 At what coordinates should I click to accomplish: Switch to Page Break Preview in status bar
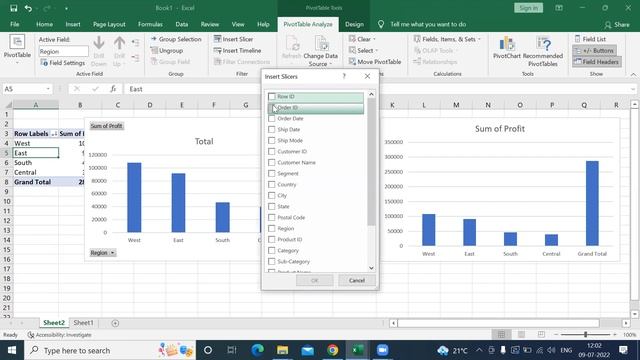coord(541,335)
